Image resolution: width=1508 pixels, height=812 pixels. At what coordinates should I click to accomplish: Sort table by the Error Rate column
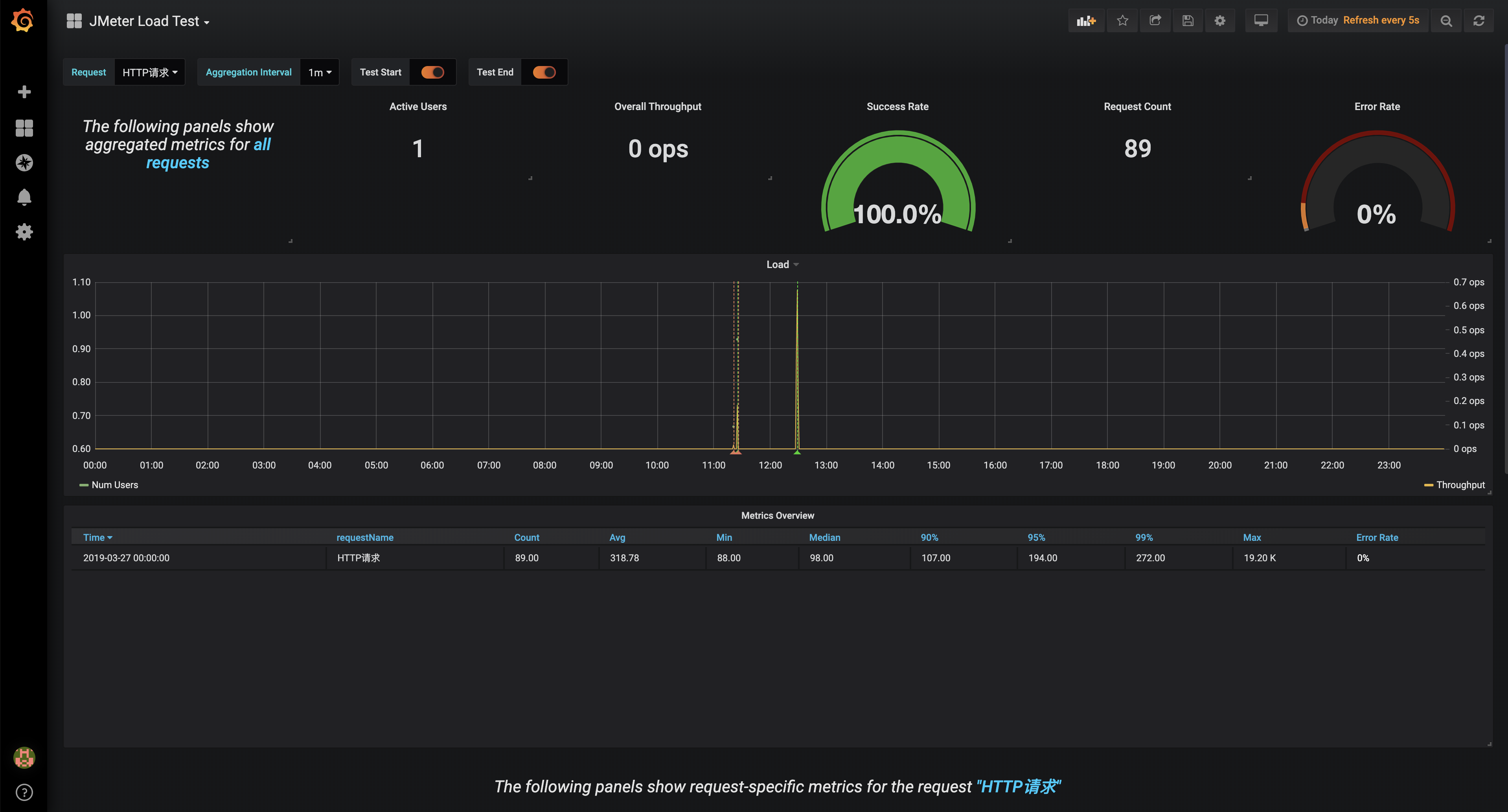1377,537
